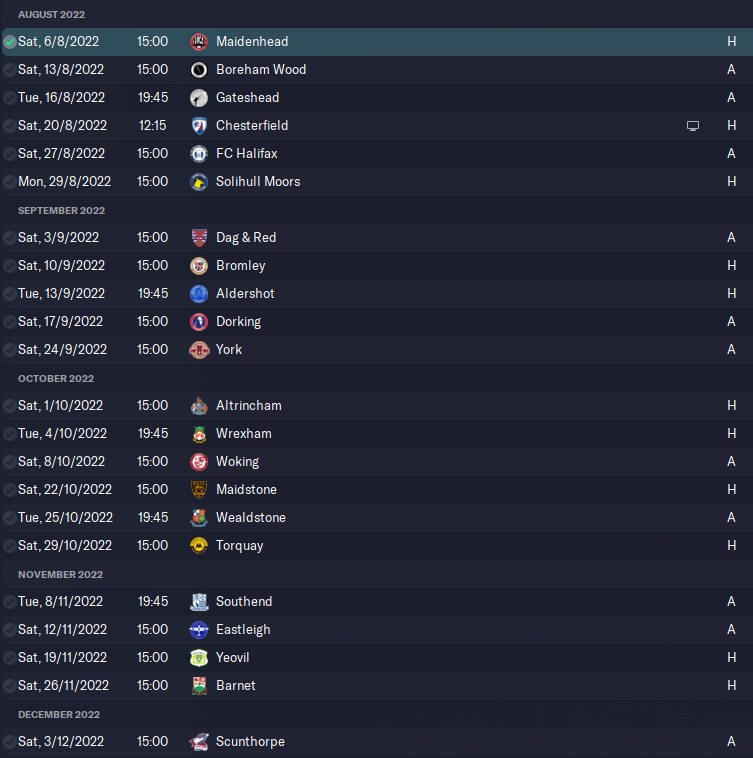Screen dimensions: 753x758
Task: Select the Sat, 22/10/2022 fixture date
Action: (x=65, y=489)
